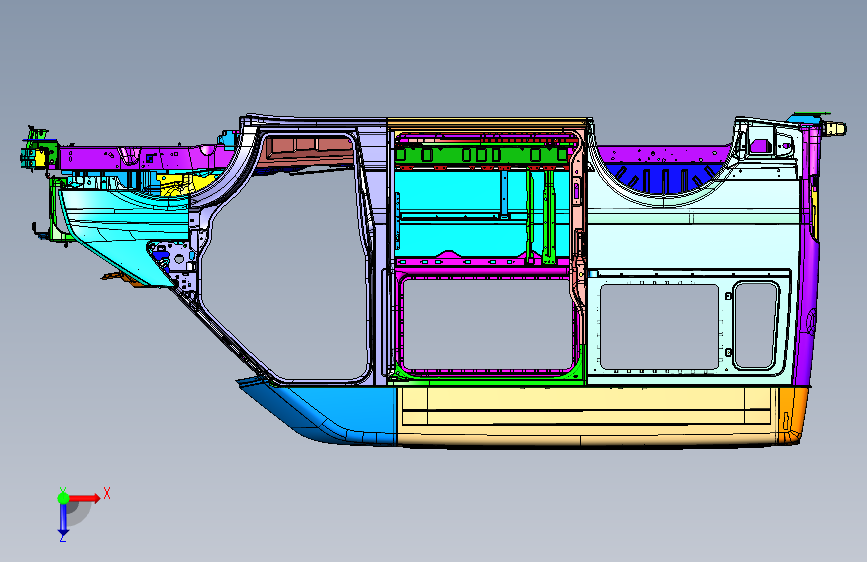The image size is (867, 562).
Task: Click the red "X" axis label
Action: click(107, 493)
